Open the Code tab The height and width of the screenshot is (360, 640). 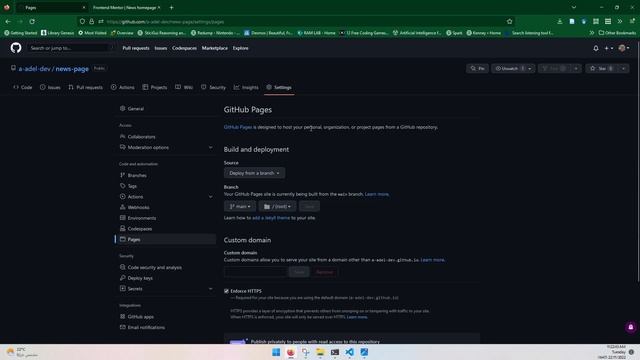(x=22, y=87)
